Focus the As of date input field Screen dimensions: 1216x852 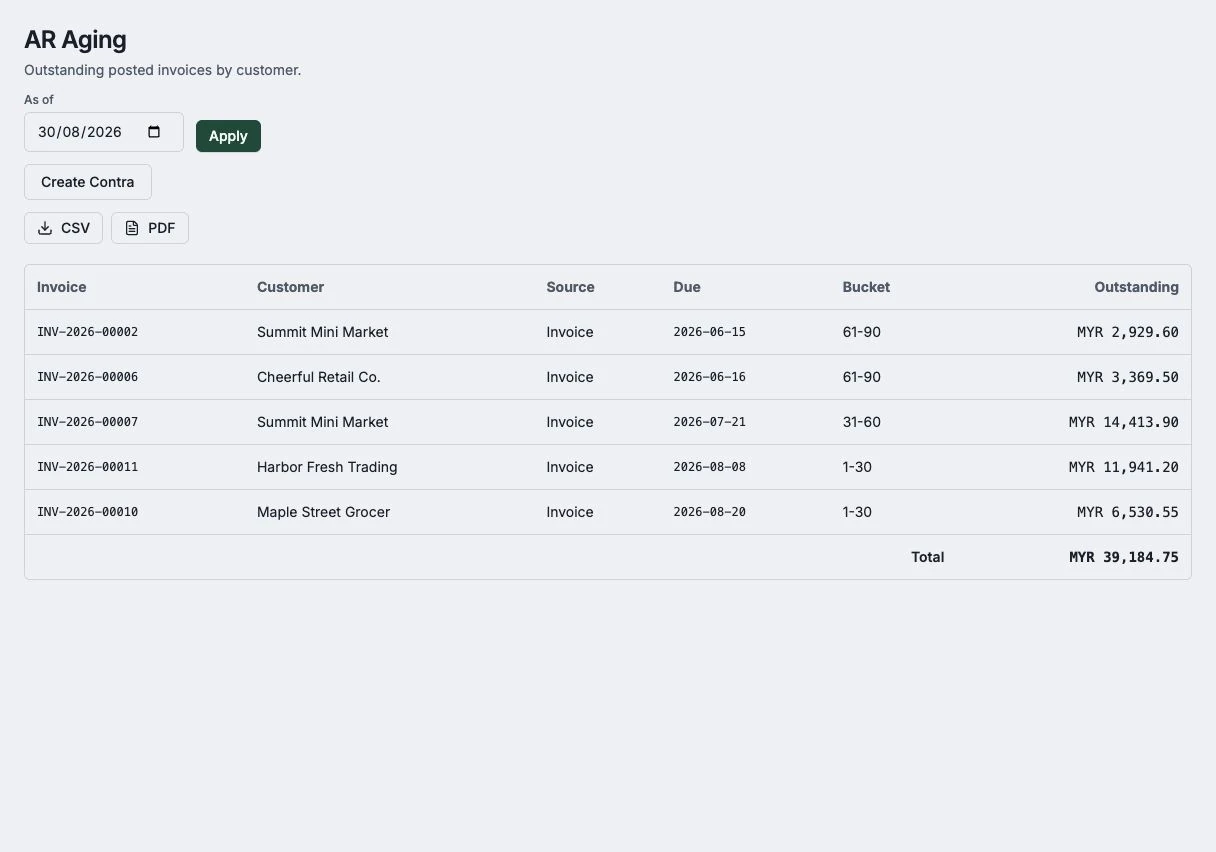tap(104, 132)
